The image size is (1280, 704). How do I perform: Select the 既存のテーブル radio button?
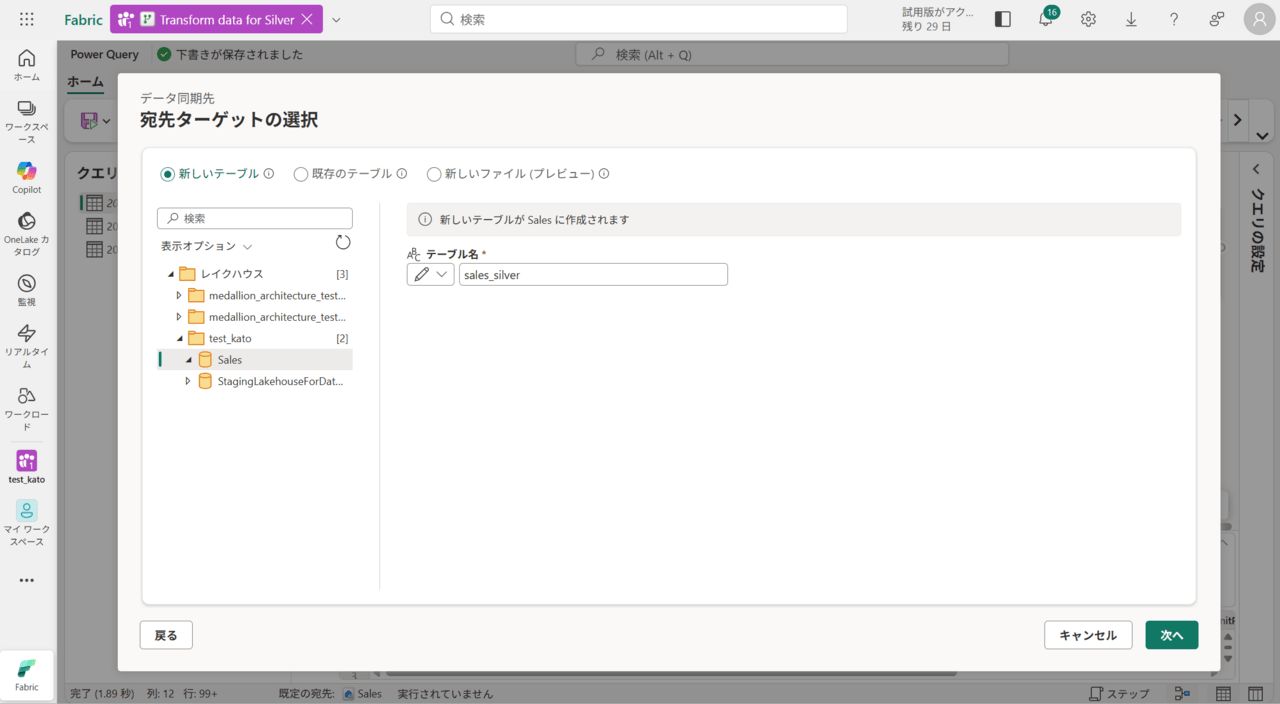[301, 174]
